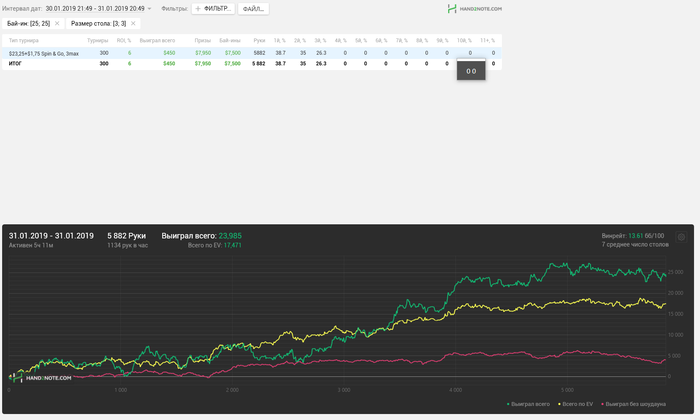Sort by the 8й, % column header
Screen dimensions: 700x420
(422, 40)
